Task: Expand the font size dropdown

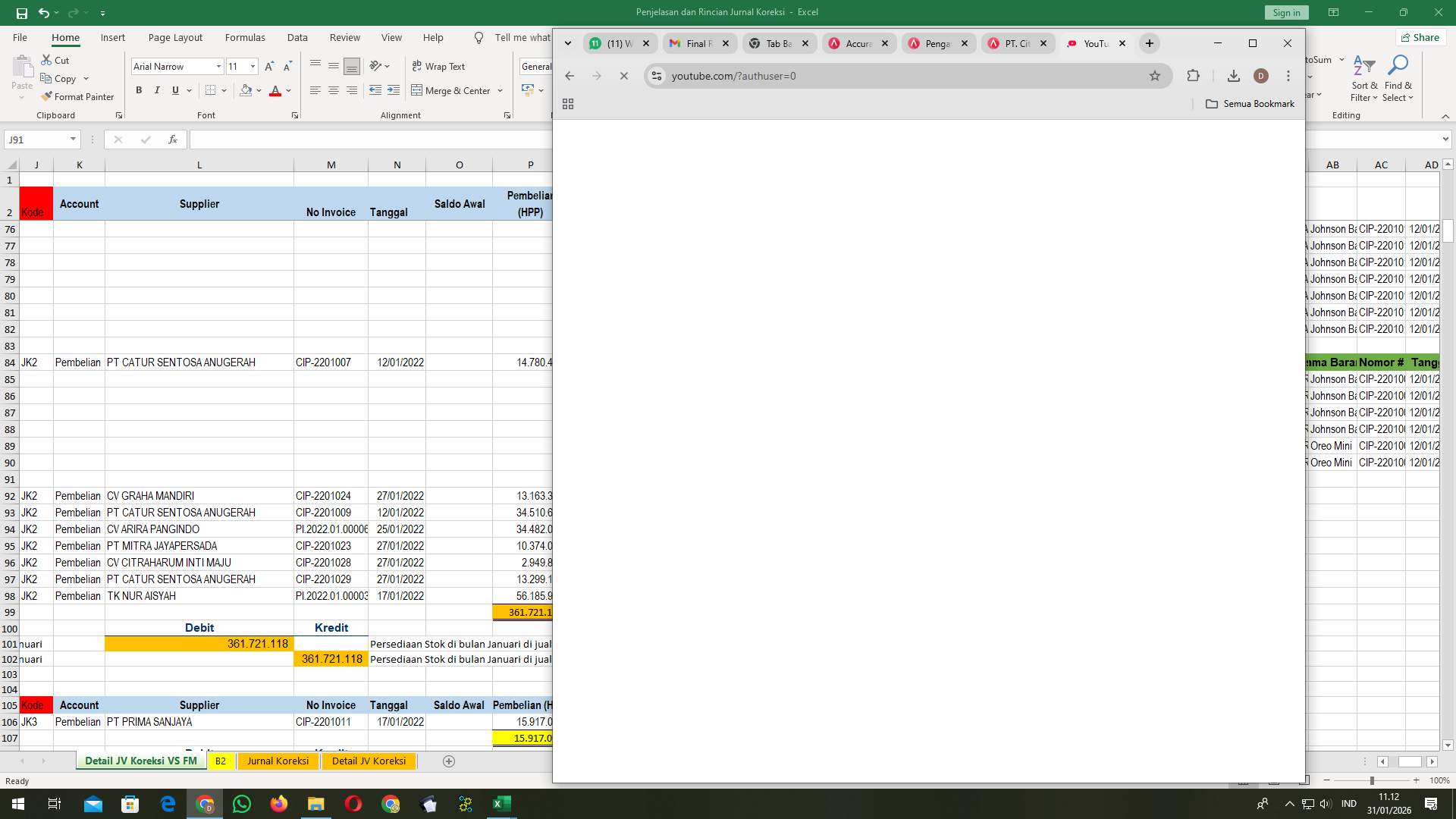Action: click(x=253, y=66)
